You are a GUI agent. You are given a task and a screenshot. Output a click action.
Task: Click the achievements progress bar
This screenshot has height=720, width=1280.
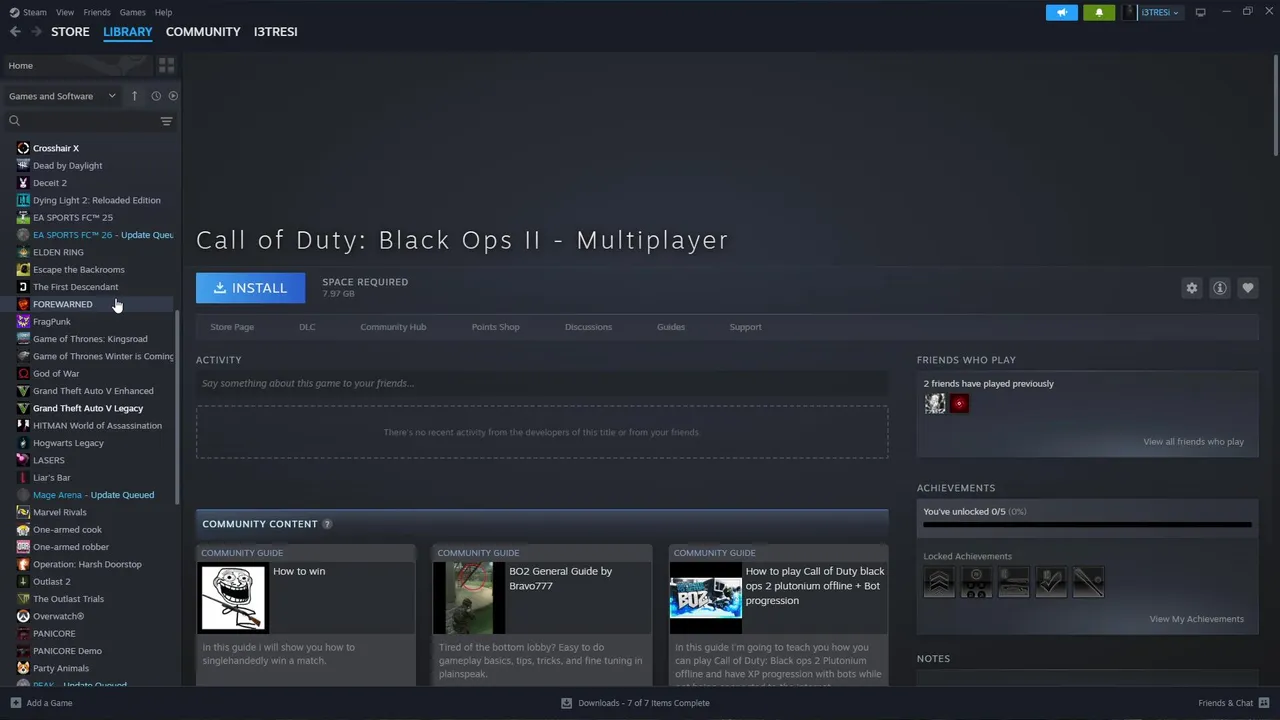pyautogui.click(x=1087, y=524)
